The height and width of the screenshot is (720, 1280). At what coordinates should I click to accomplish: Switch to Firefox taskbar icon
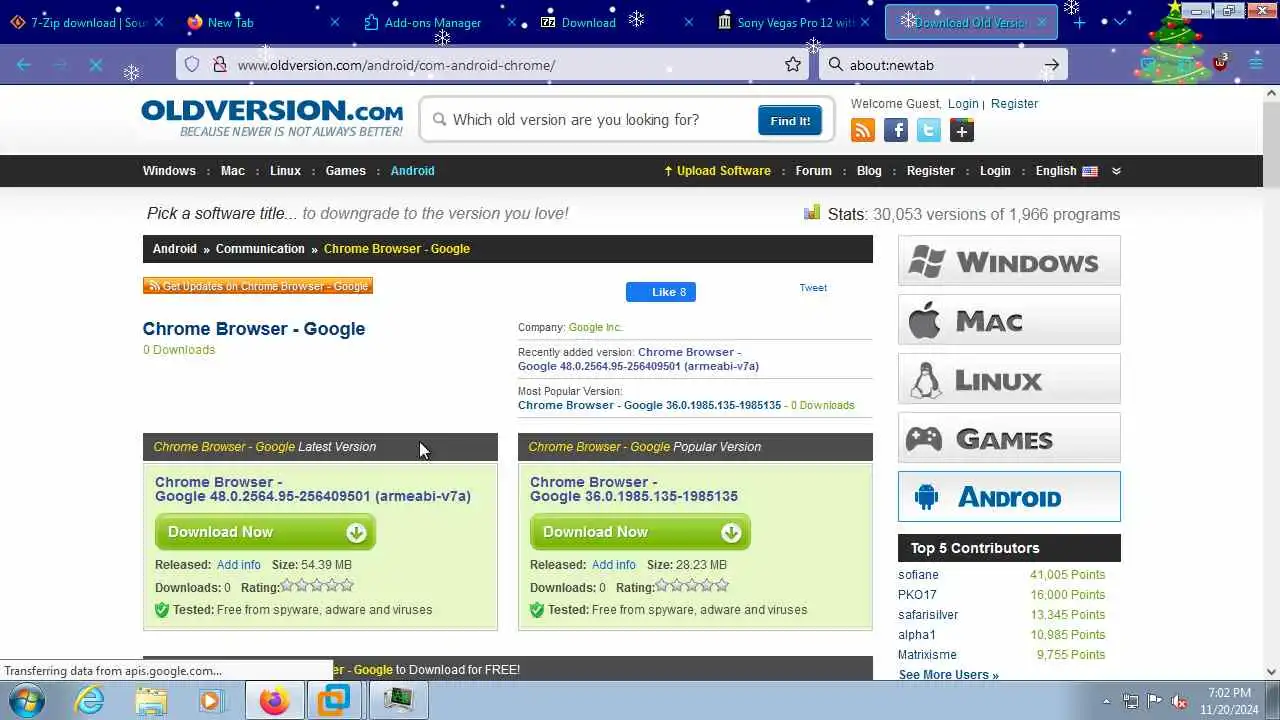274,700
